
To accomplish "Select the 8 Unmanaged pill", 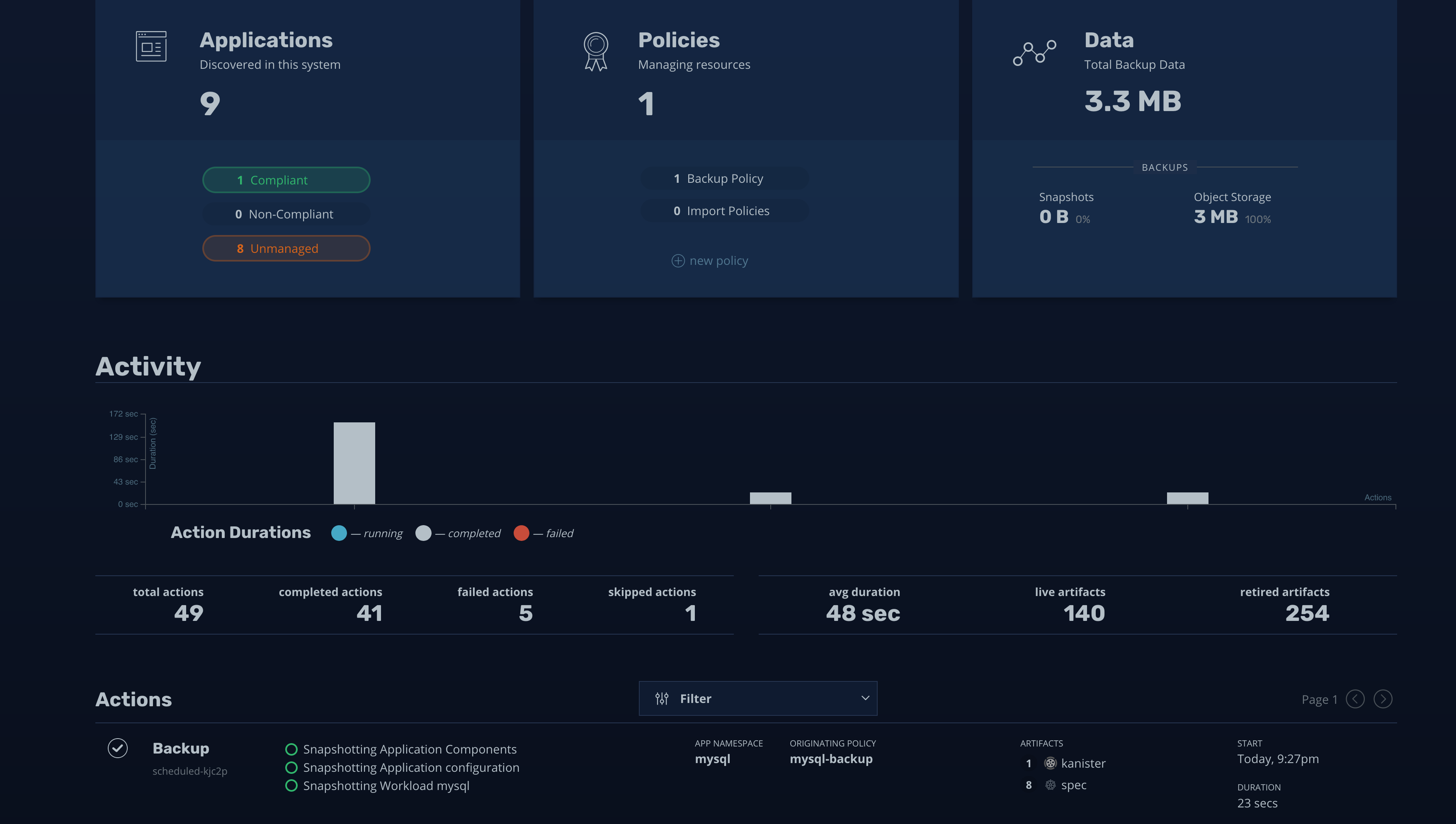I will [x=286, y=248].
